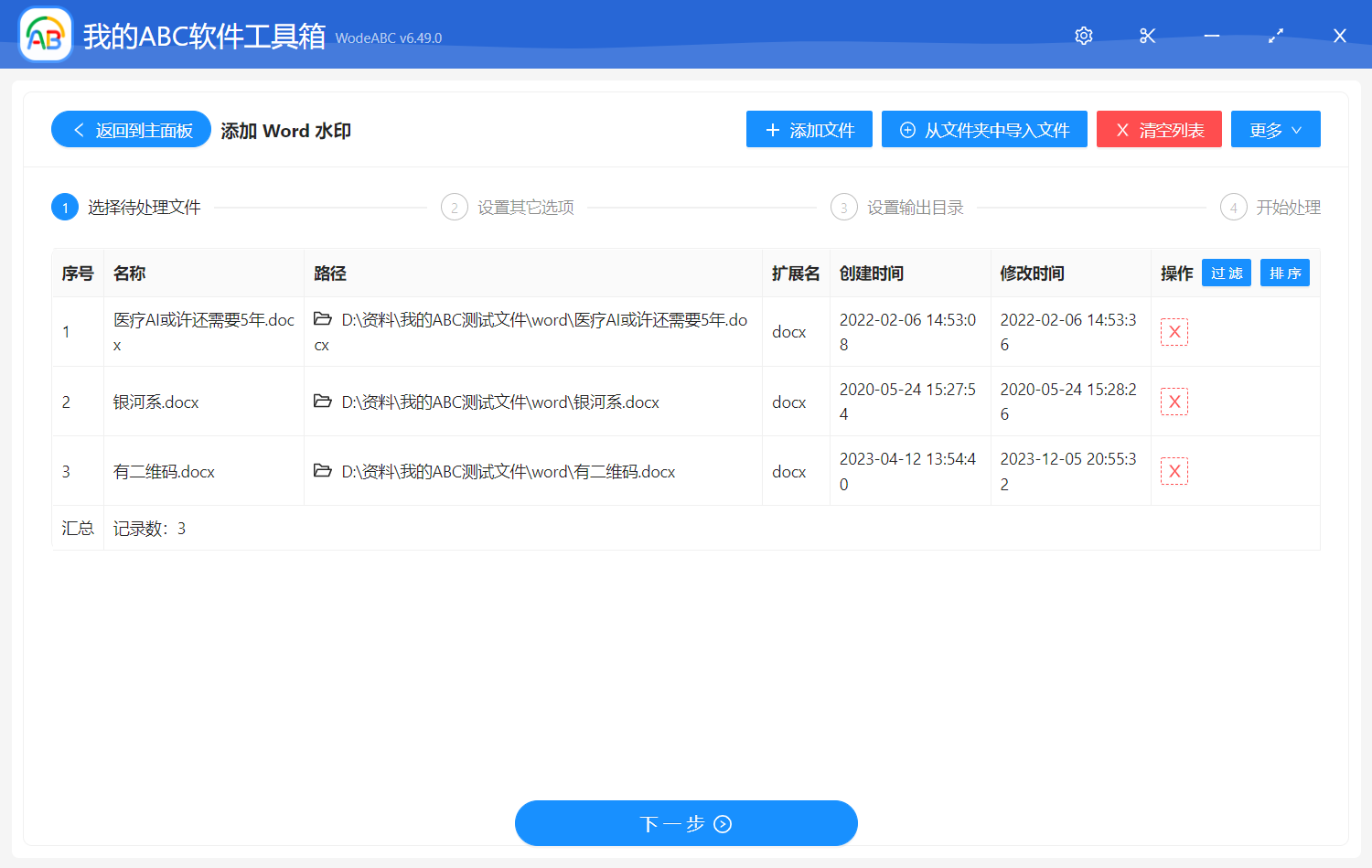Screen dimensions: 1372x868
Task: Click the AB logo icon
Action: tap(44, 35)
